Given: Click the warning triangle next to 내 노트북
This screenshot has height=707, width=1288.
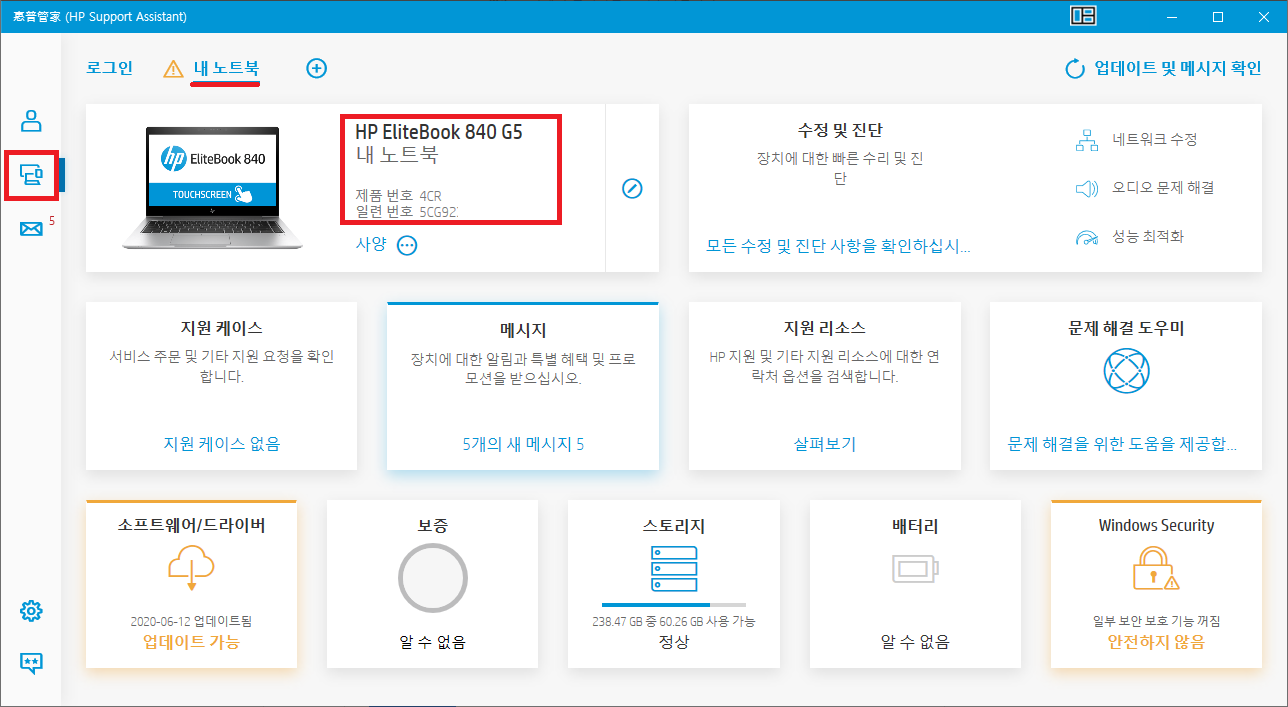Looking at the screenshot, I should click(173, 69).
